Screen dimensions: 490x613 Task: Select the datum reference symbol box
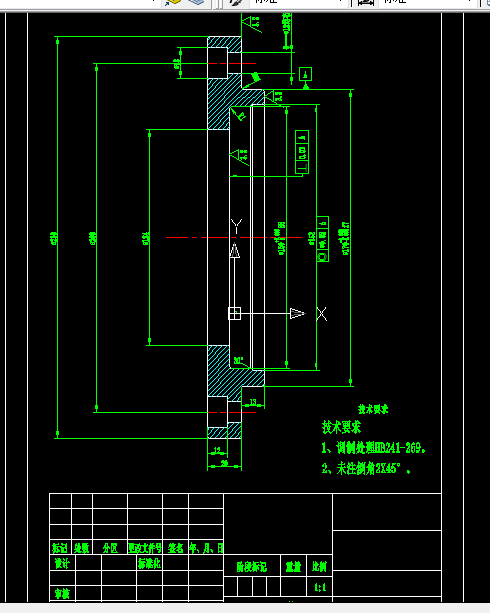[x=305, y=74]
